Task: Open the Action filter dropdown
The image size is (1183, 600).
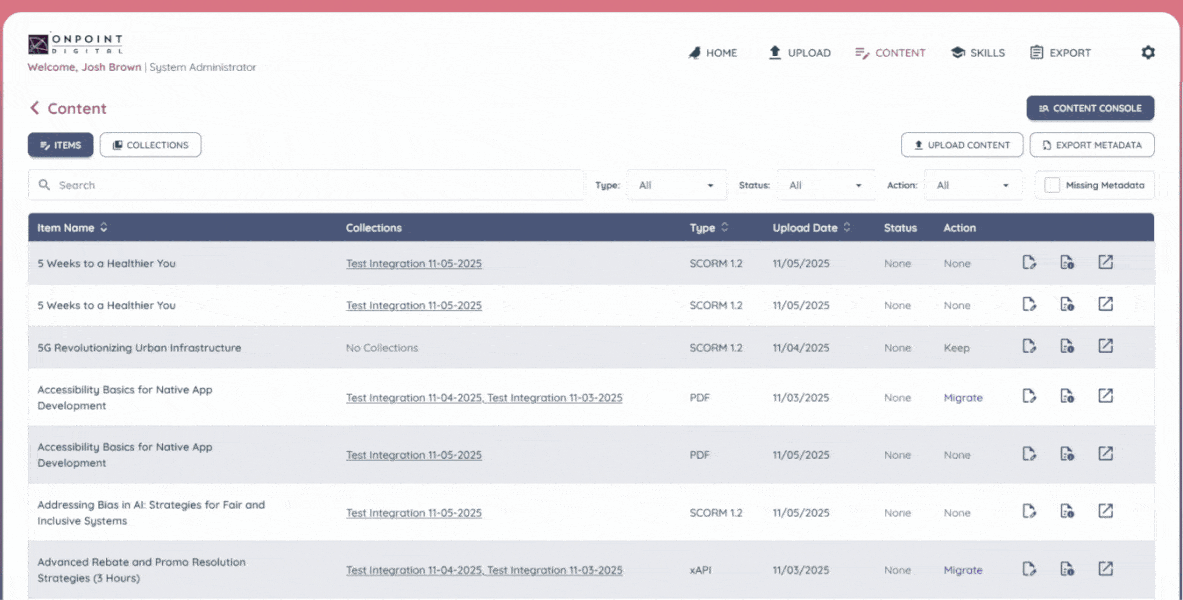Action: click(x=973, y=185)
